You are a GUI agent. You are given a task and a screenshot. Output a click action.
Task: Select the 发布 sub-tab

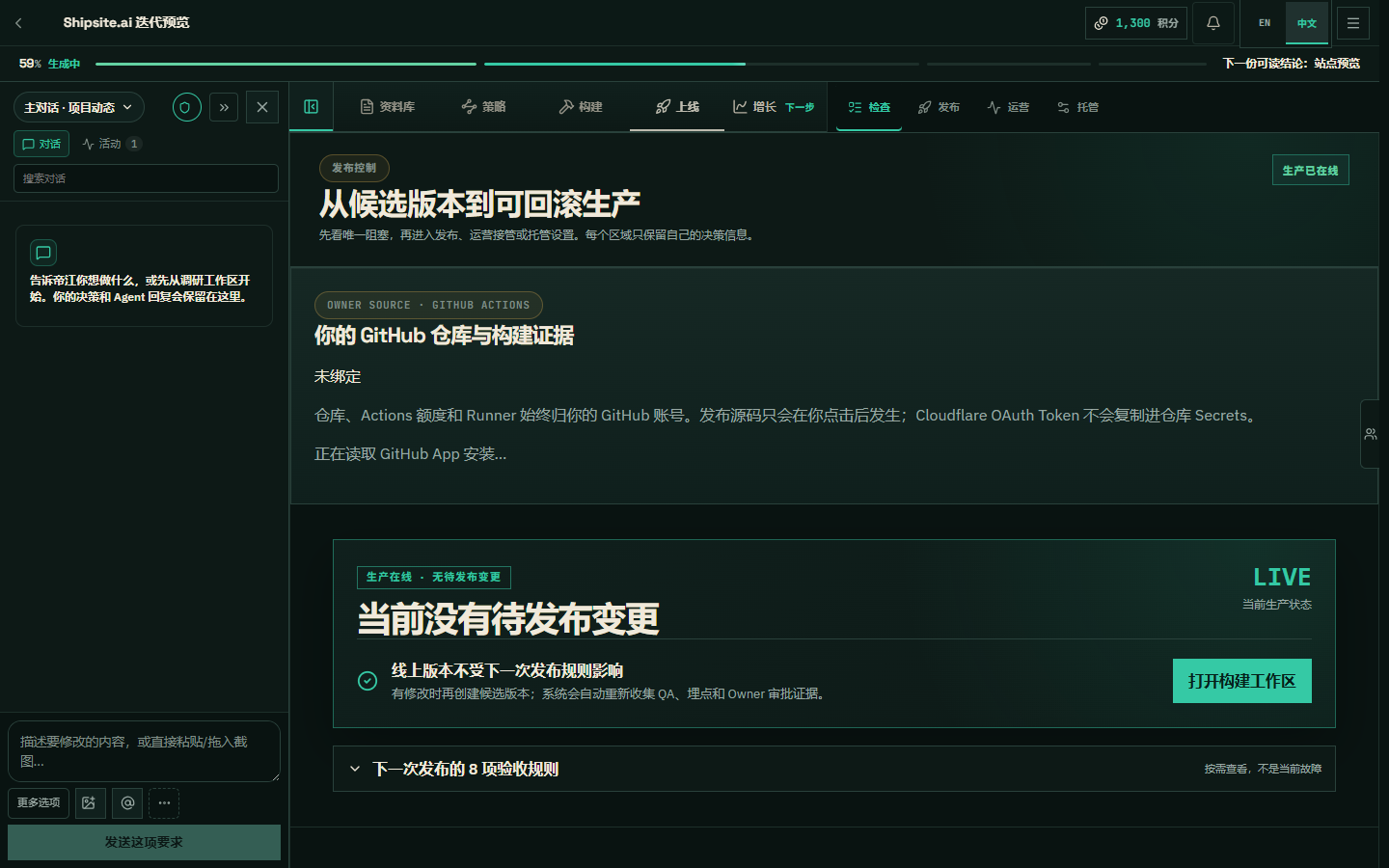coord(939,107)
